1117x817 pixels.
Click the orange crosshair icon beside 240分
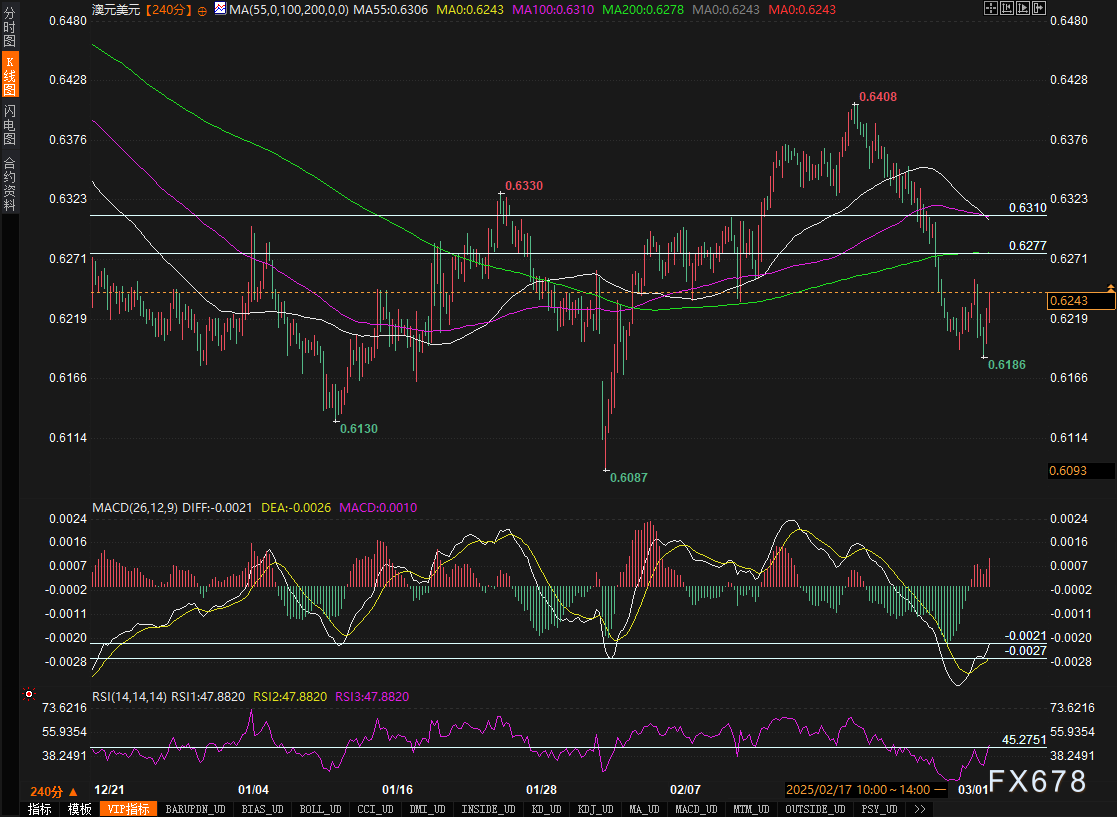(x=203, y=9)
